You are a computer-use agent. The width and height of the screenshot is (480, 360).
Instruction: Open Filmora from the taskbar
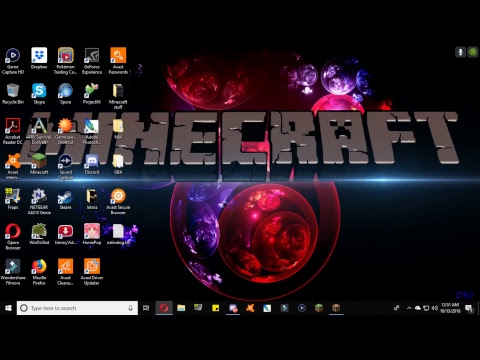284,308
